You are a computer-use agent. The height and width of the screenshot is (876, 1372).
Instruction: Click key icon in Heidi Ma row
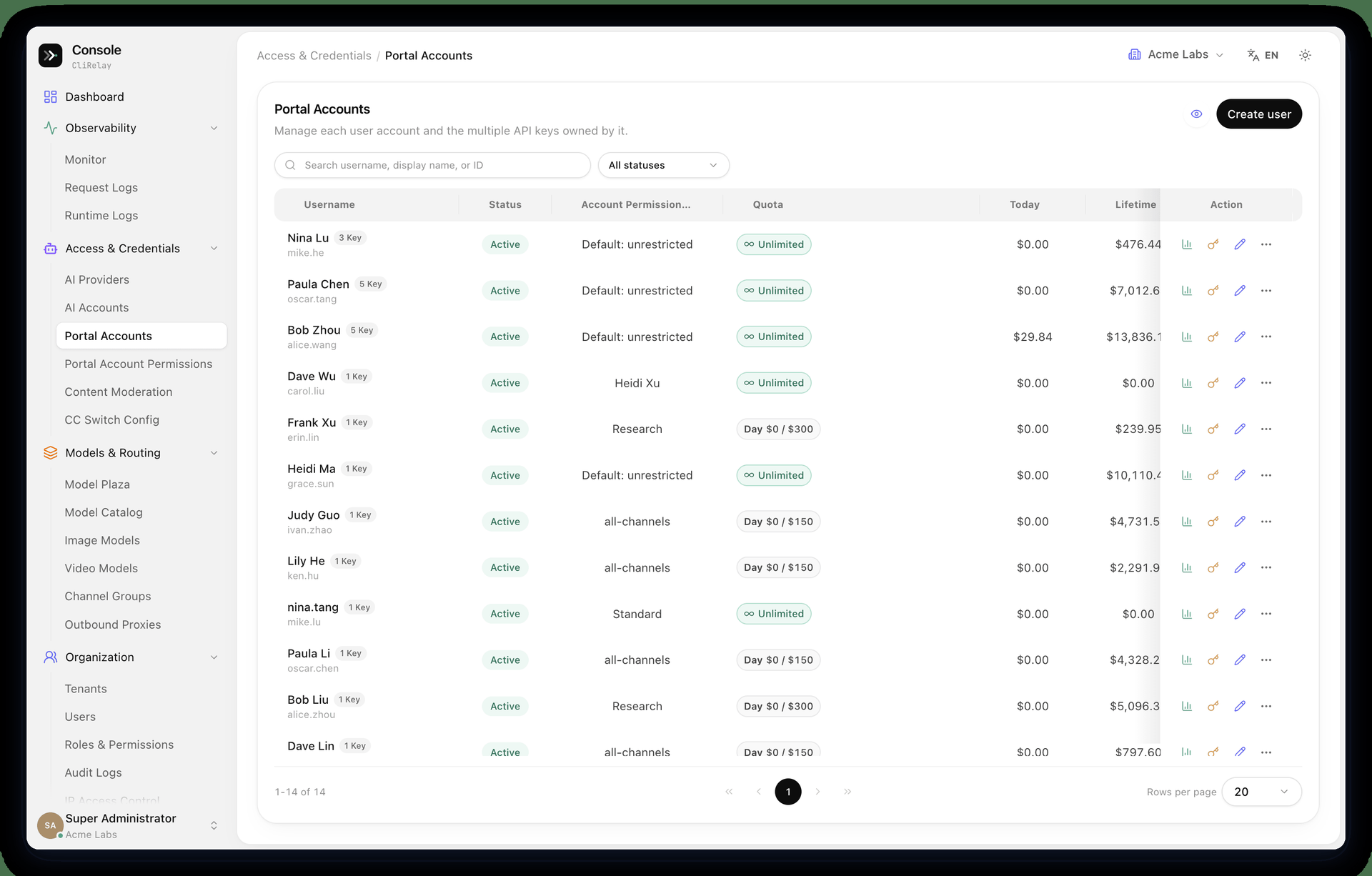click(1213, 475)
